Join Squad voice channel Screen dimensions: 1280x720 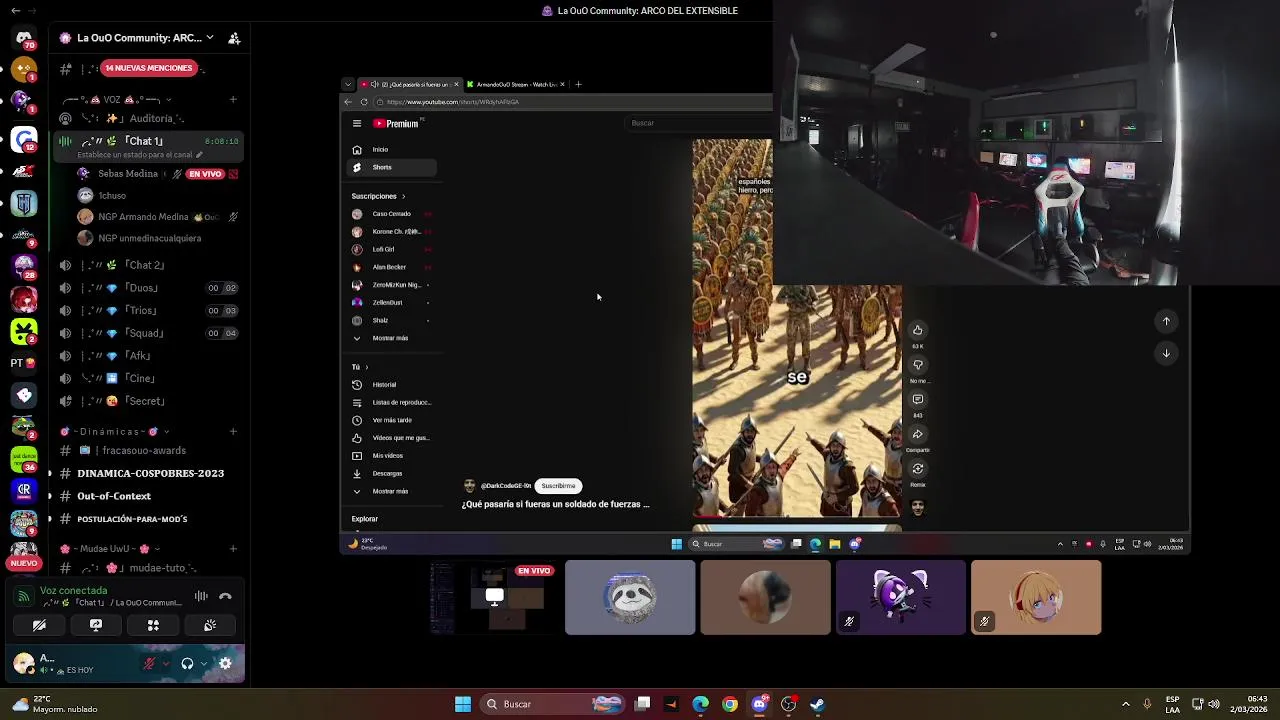click(150, 333)
